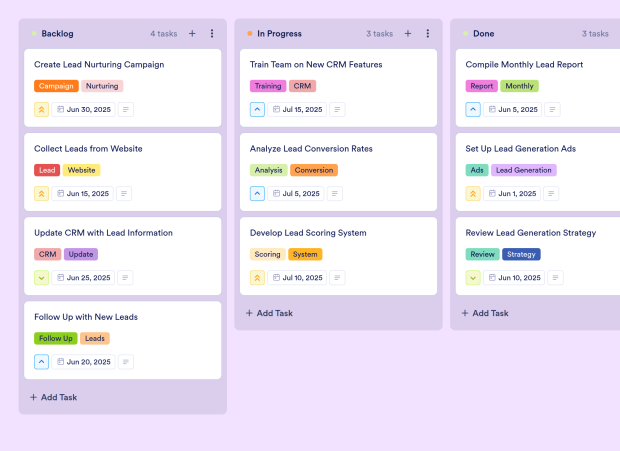Open description icon on Develop Lead Scoring System

(337, 278)
